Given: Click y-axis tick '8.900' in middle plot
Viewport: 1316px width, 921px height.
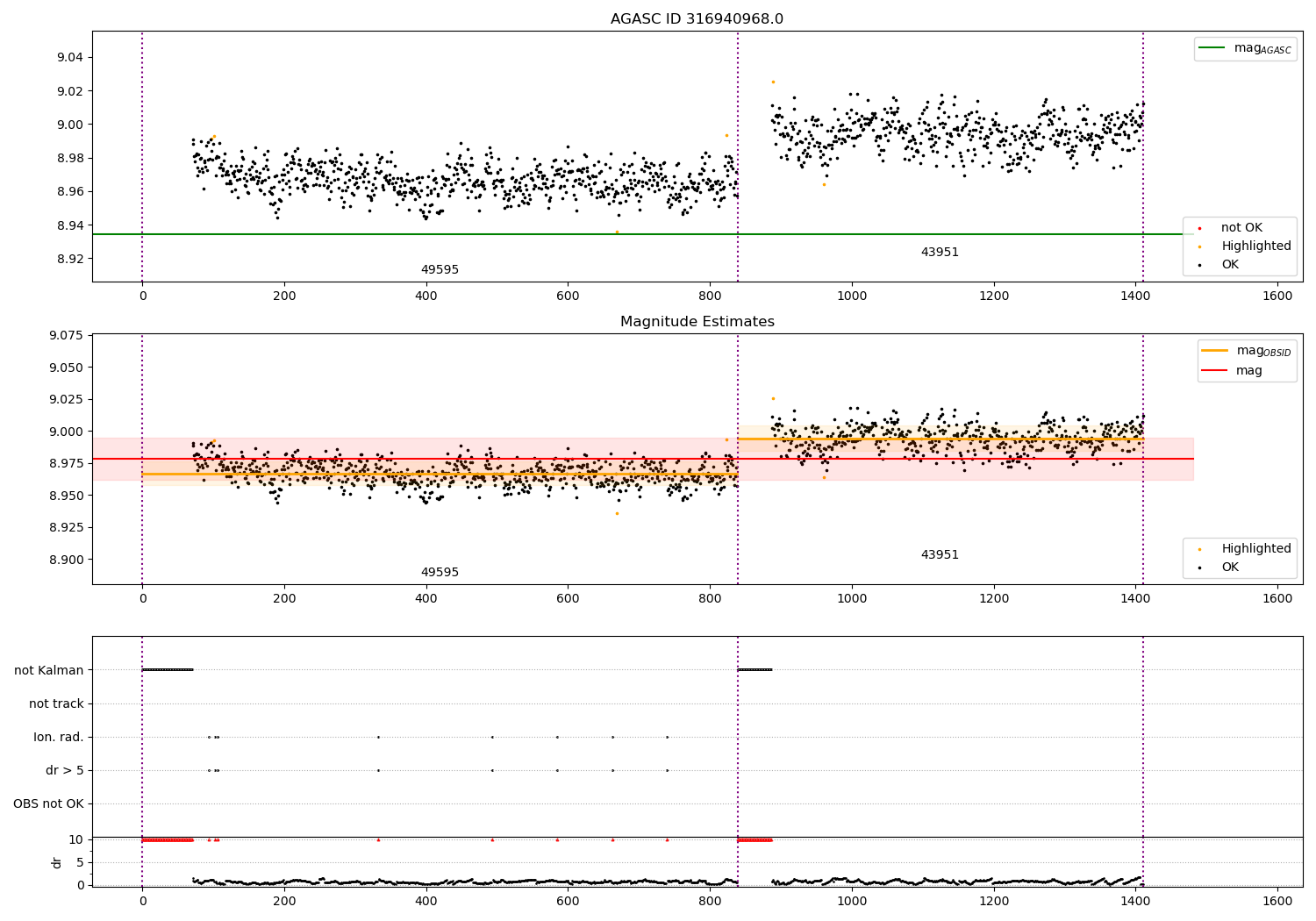Looking at the screenshot, I should 66,560.
